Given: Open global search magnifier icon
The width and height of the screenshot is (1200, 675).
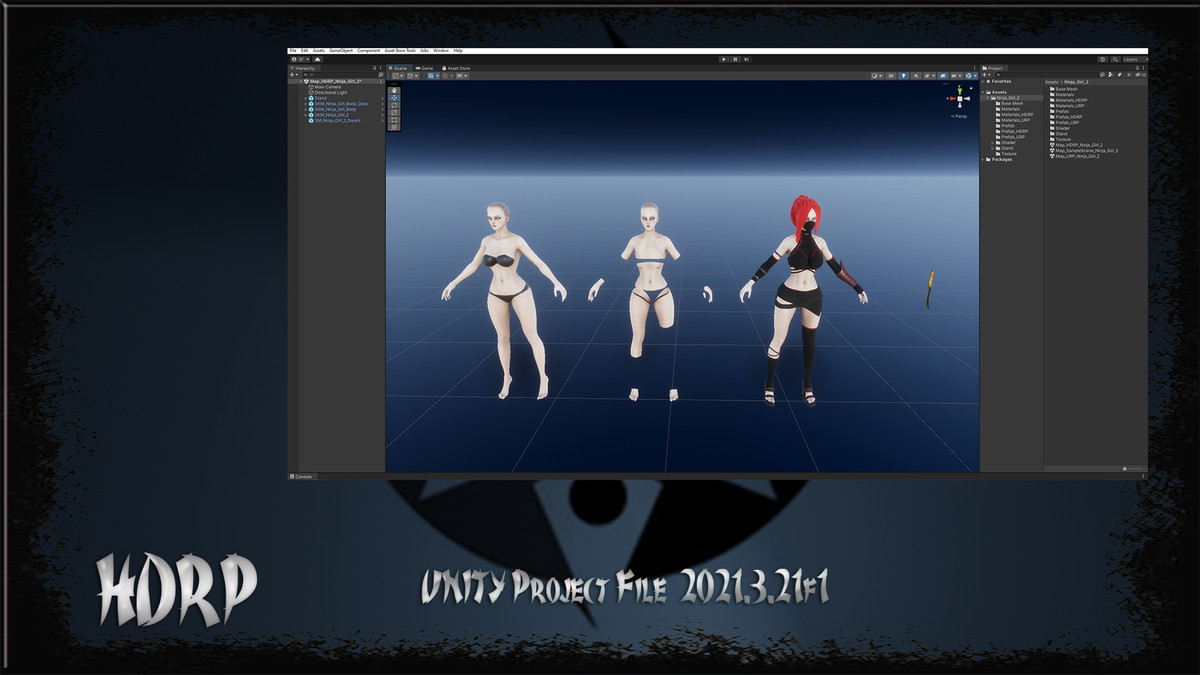Looking at the screenshot, I should tap(1116, 59).
